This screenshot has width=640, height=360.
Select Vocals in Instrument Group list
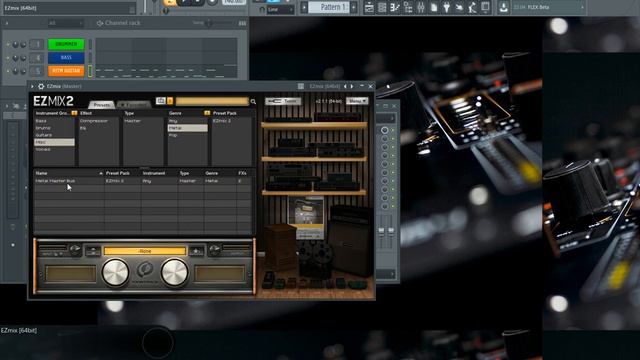54,149
